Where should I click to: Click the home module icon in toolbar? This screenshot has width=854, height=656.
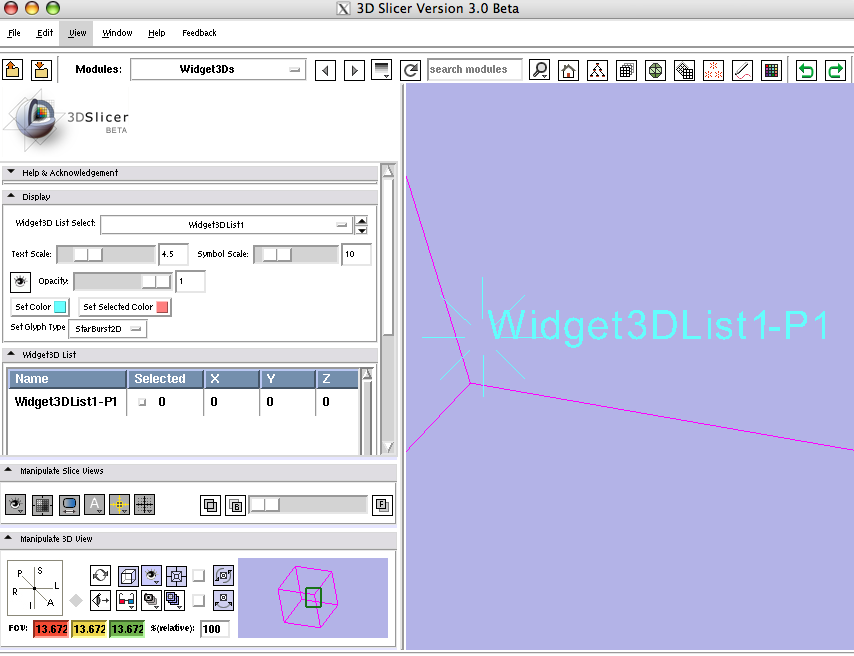pos(568,70)
